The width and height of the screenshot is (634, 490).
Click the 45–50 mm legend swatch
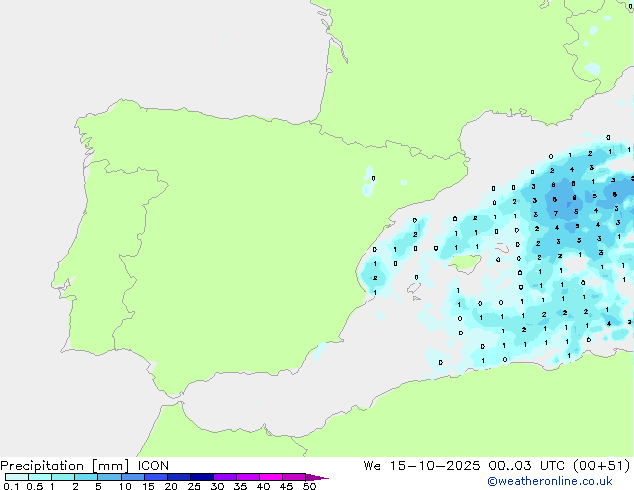pyautogui.click(x=294, y=477)
